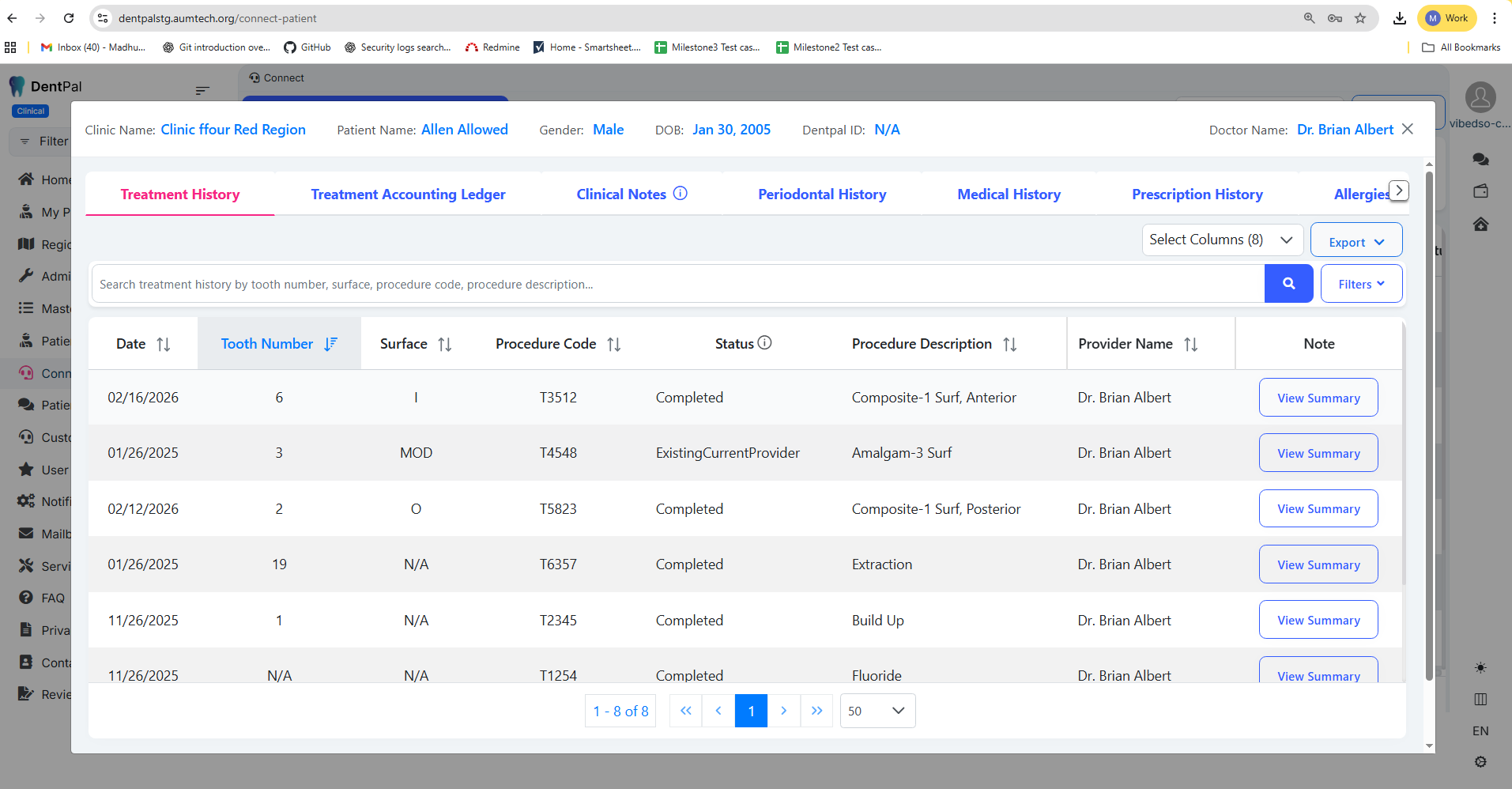Screen dimensions: 1512x789
Task: Go to the last page of results
Action: [816, 711]
